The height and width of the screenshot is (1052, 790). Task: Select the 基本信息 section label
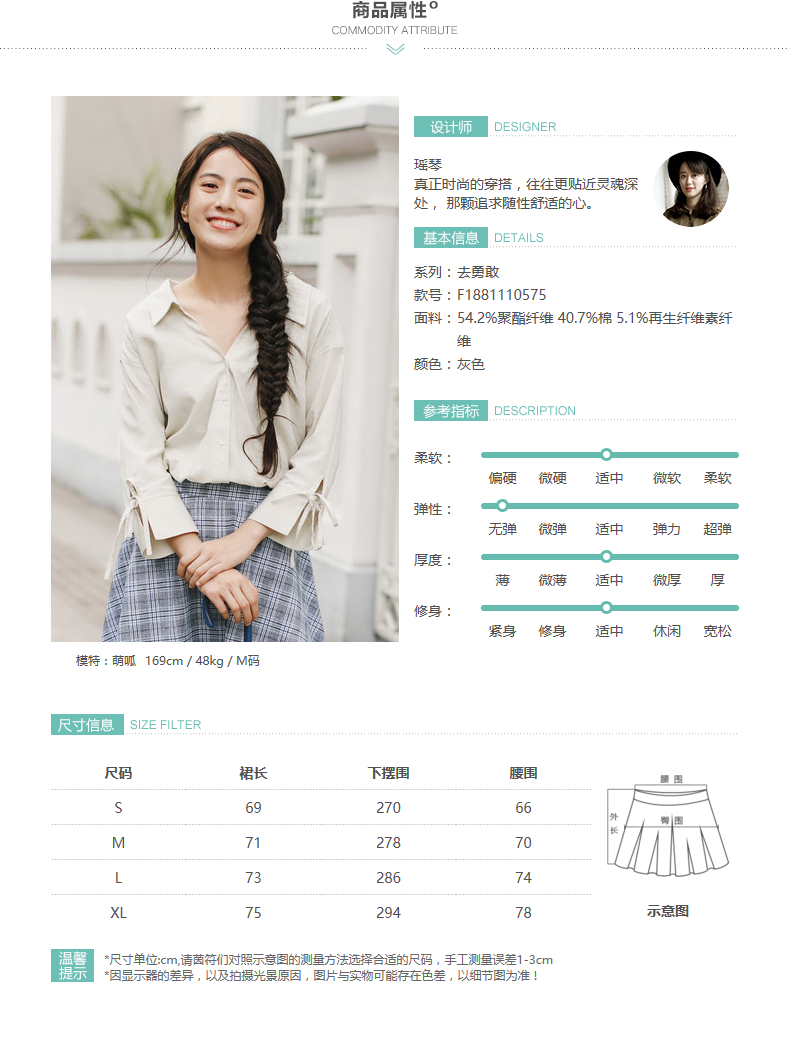[450, 238]
